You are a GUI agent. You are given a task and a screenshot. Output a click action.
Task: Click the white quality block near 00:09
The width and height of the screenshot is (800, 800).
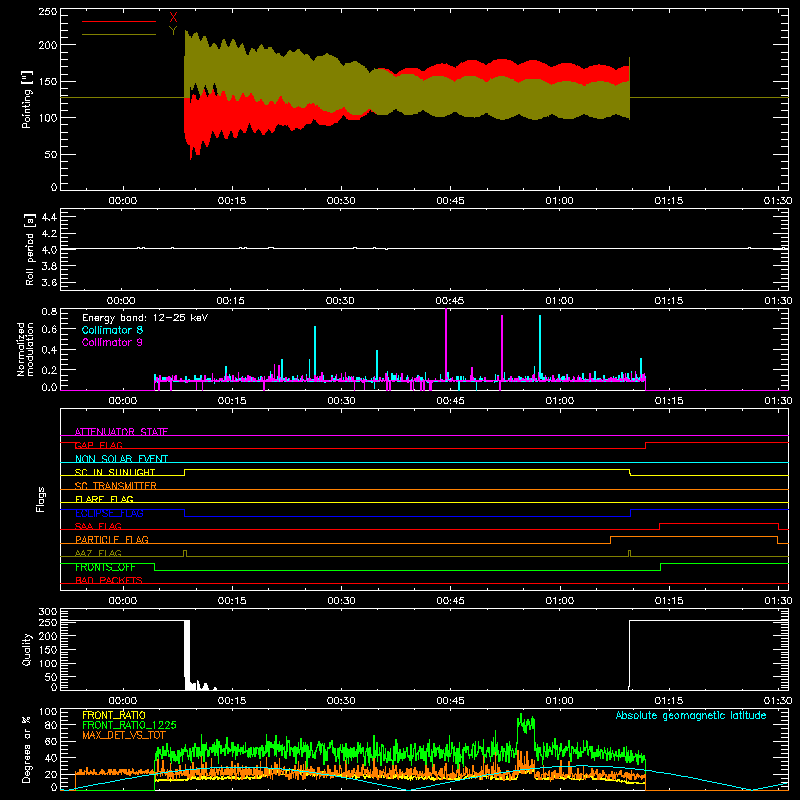click(x=187, y=655)
